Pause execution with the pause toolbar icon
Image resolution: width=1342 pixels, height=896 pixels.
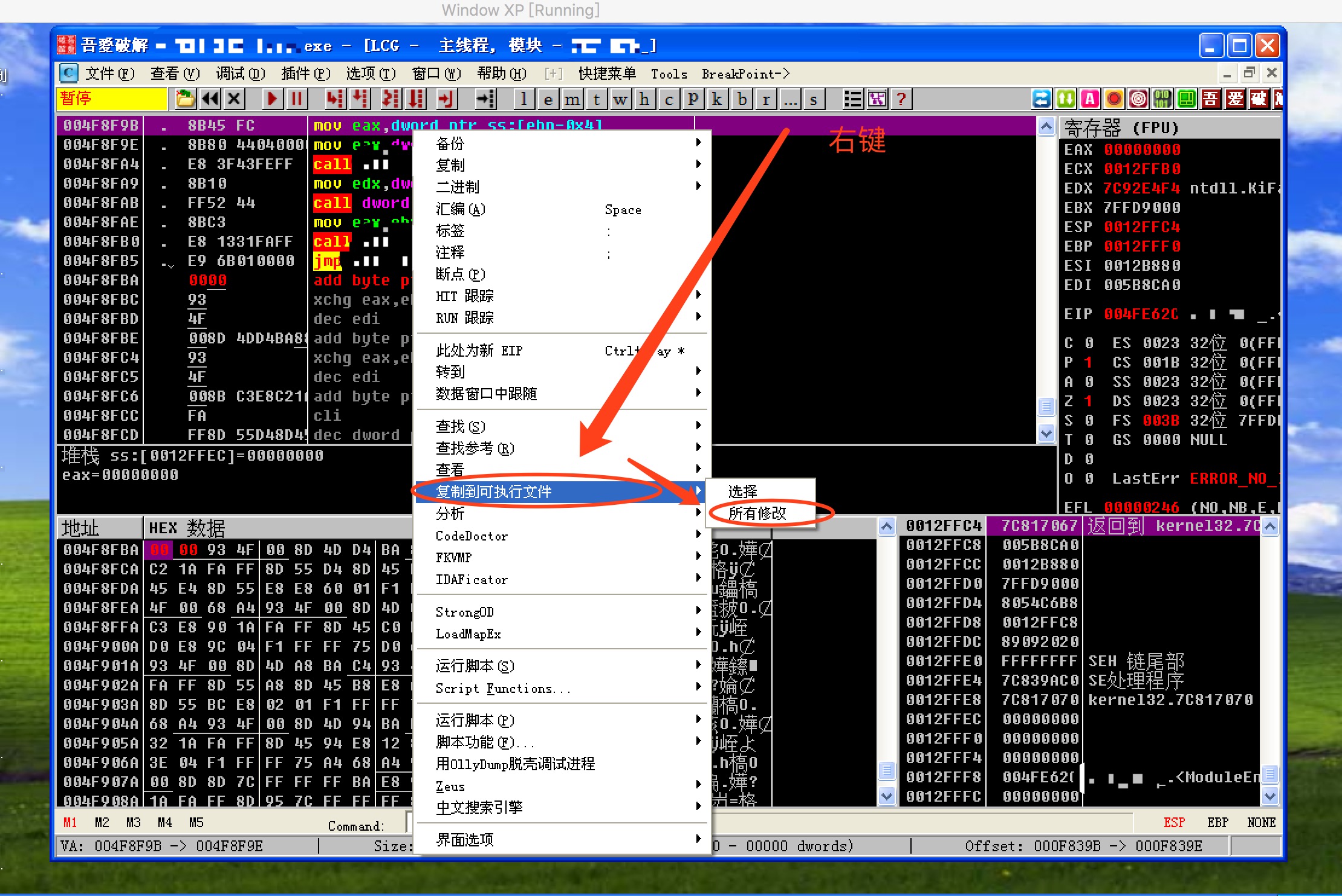(x=296, y=99)
